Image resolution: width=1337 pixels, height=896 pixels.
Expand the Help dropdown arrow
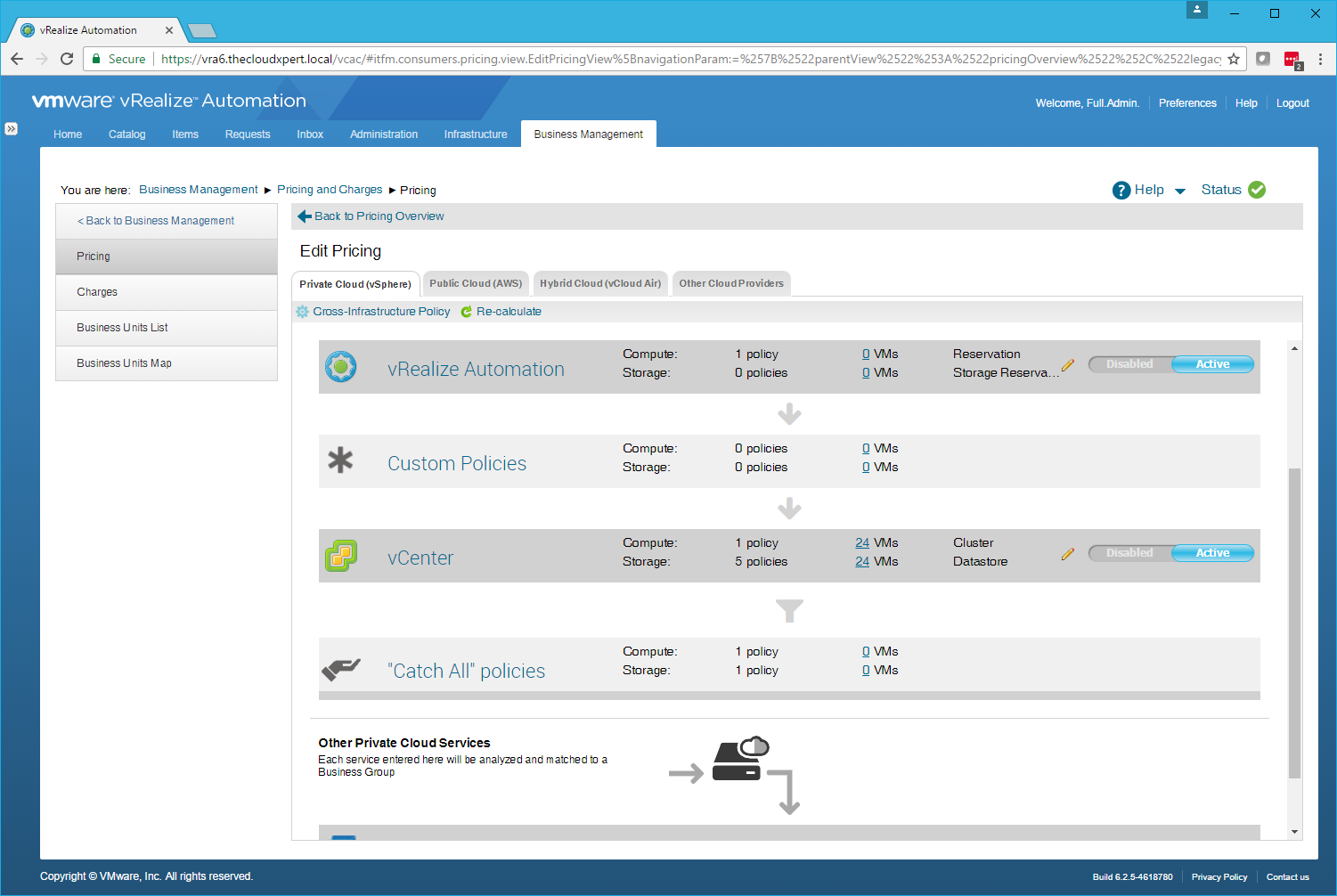pos(1180,191)
